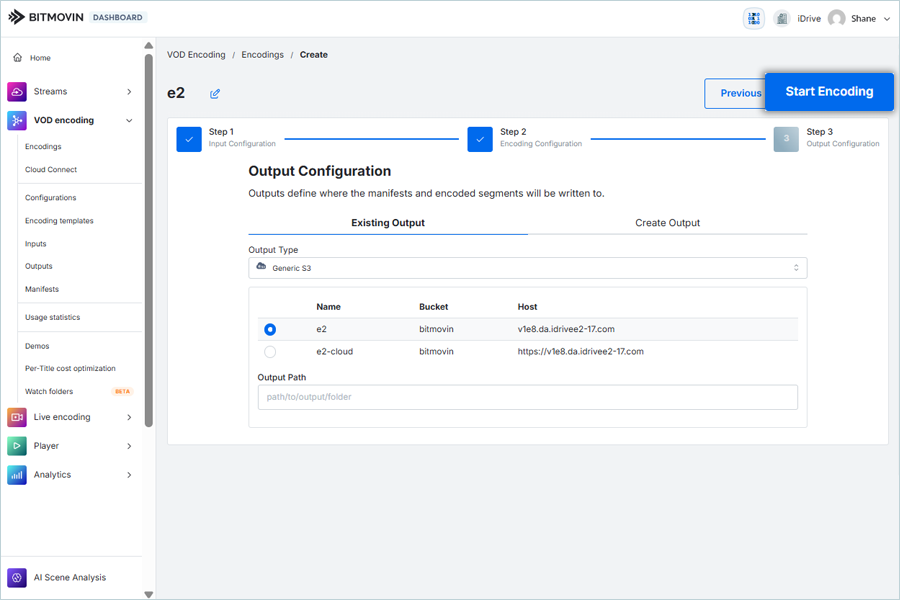
Task: Click the Home icon in sidebar
Action: tap(18, 58)
